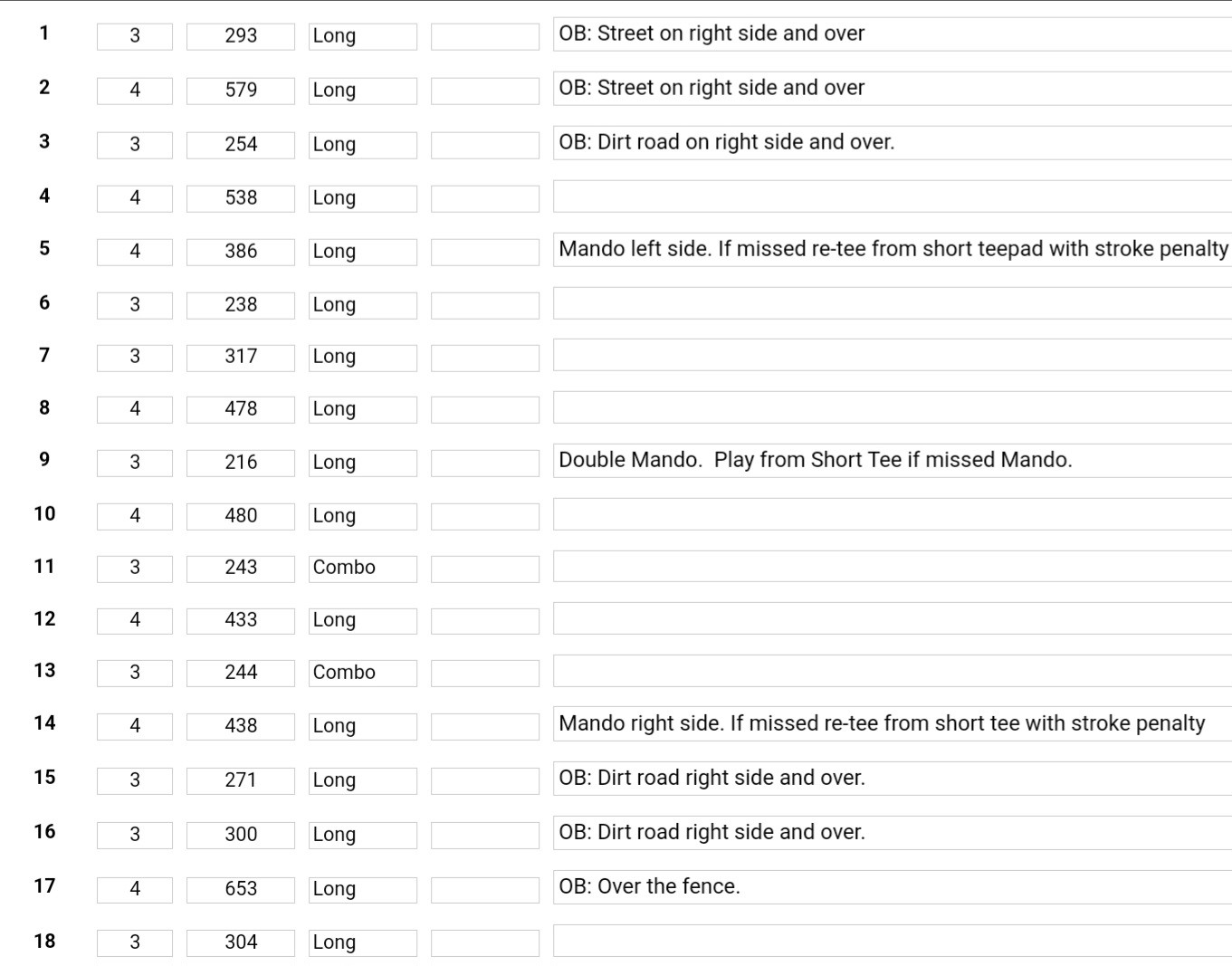Edit the 'OB: Over the fence.' note
The image size is (1232, 966).
[893, 887]
